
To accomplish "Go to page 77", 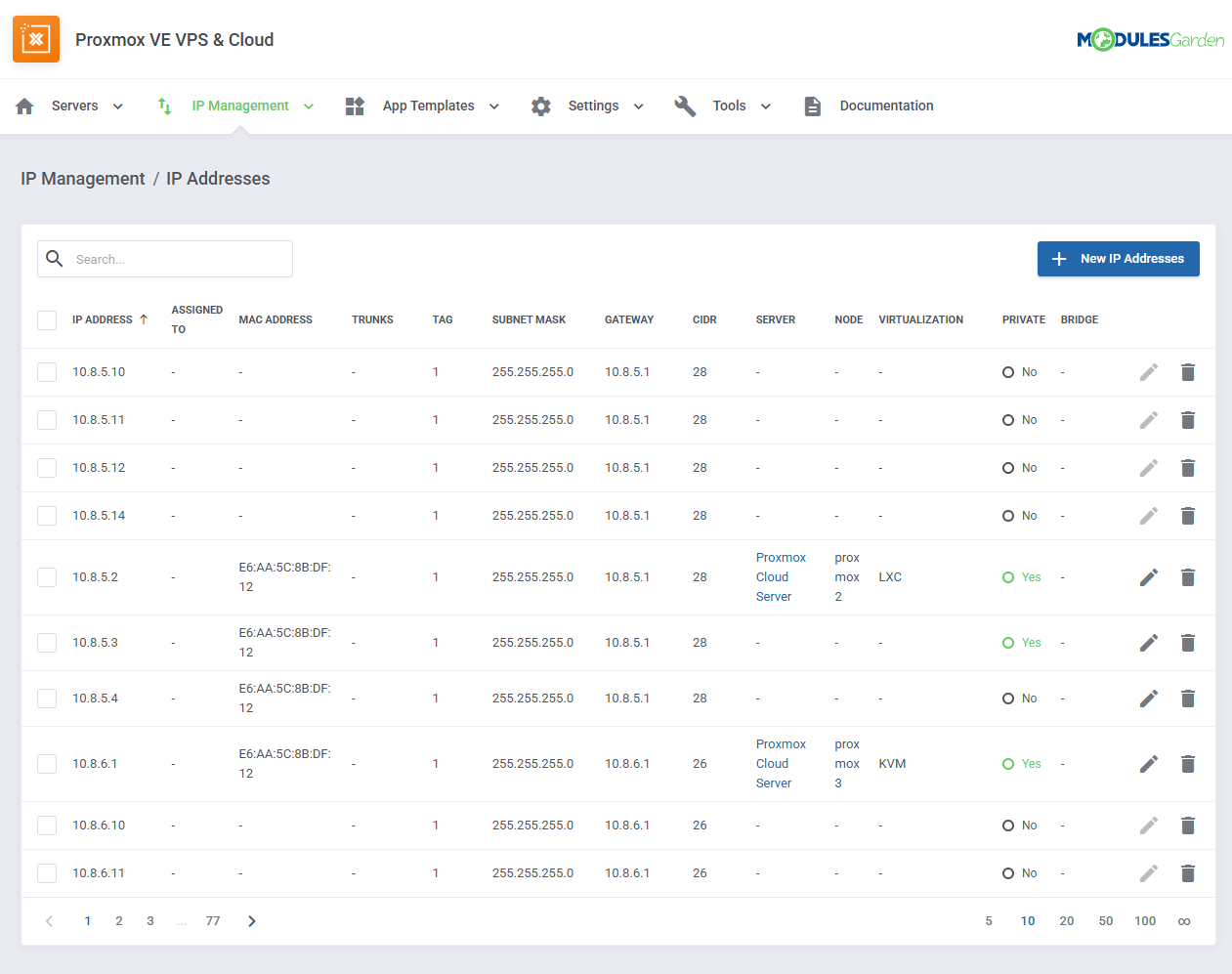I will 213,921.
